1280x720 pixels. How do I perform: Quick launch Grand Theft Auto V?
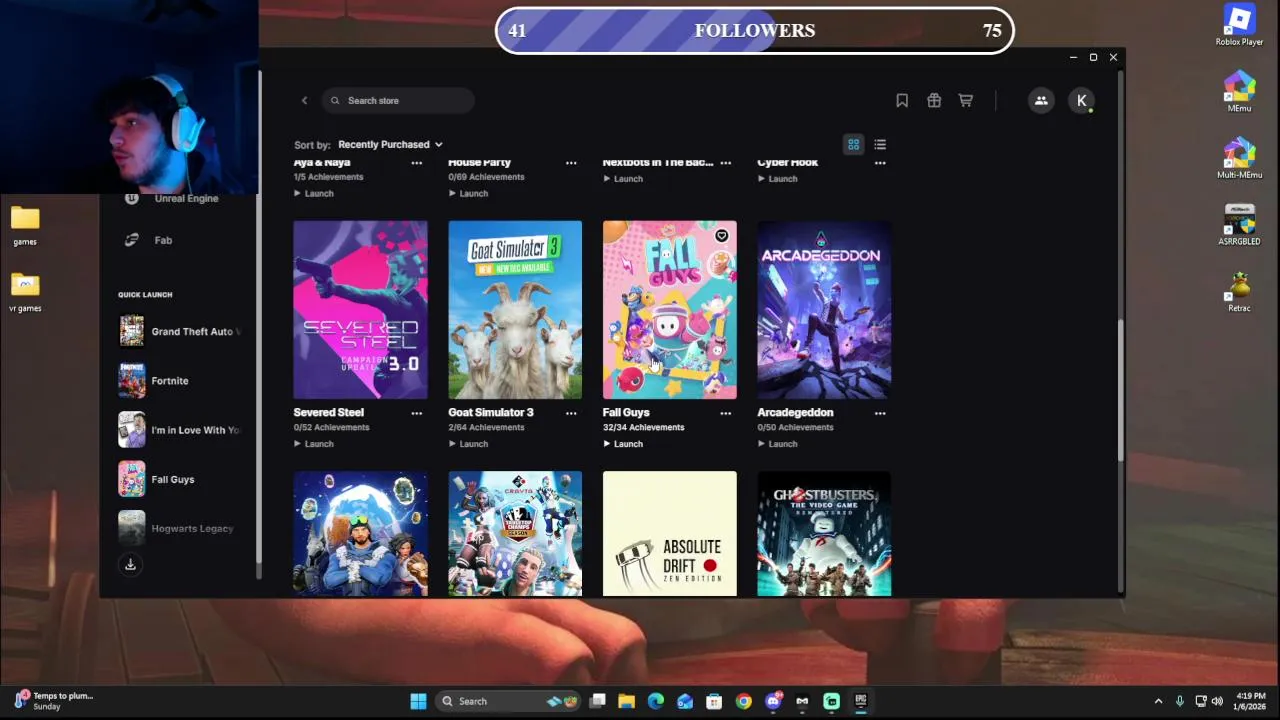pos(180,331)
